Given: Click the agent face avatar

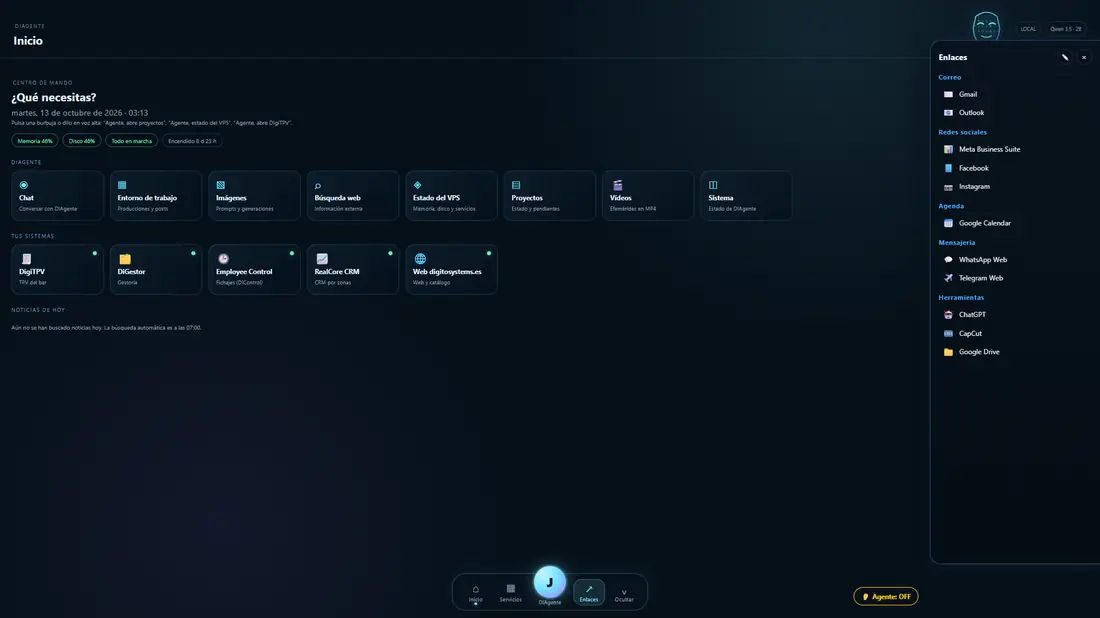Looking at the screenshot, I should (x=986, y=27).
